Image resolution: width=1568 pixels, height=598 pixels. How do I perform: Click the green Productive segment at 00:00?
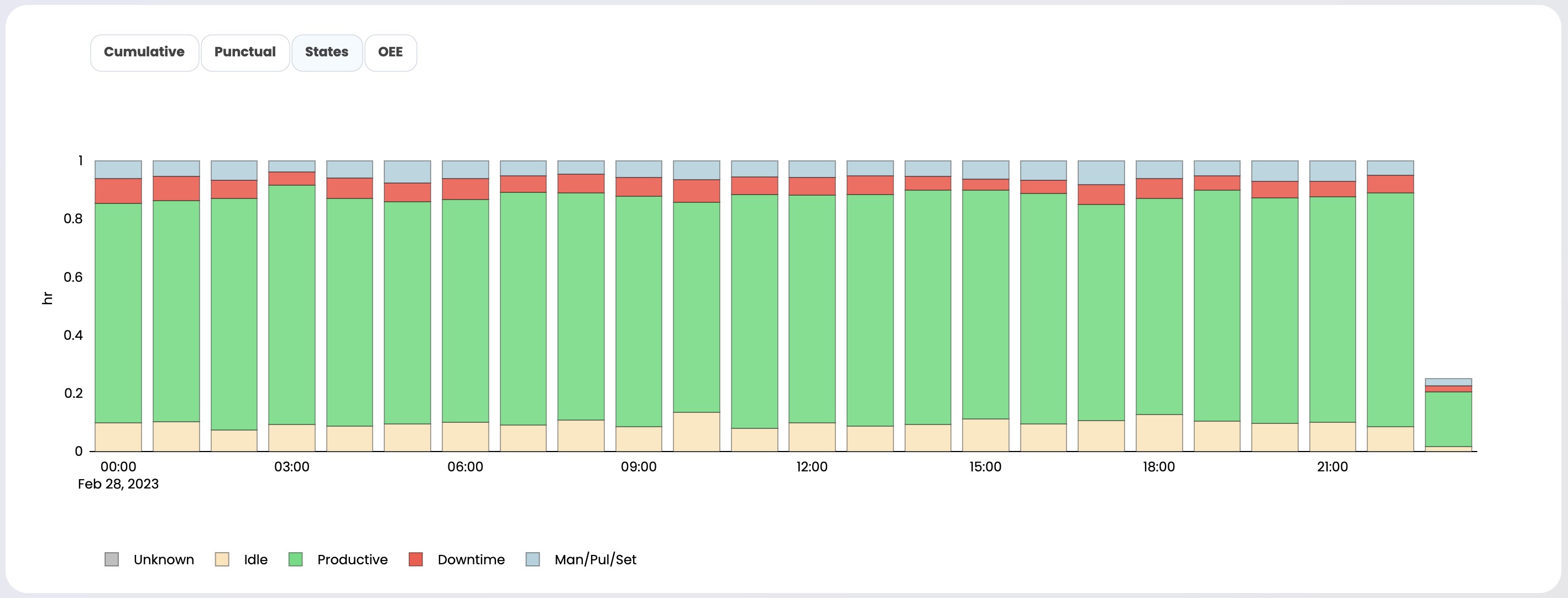[x=118, y=313]
